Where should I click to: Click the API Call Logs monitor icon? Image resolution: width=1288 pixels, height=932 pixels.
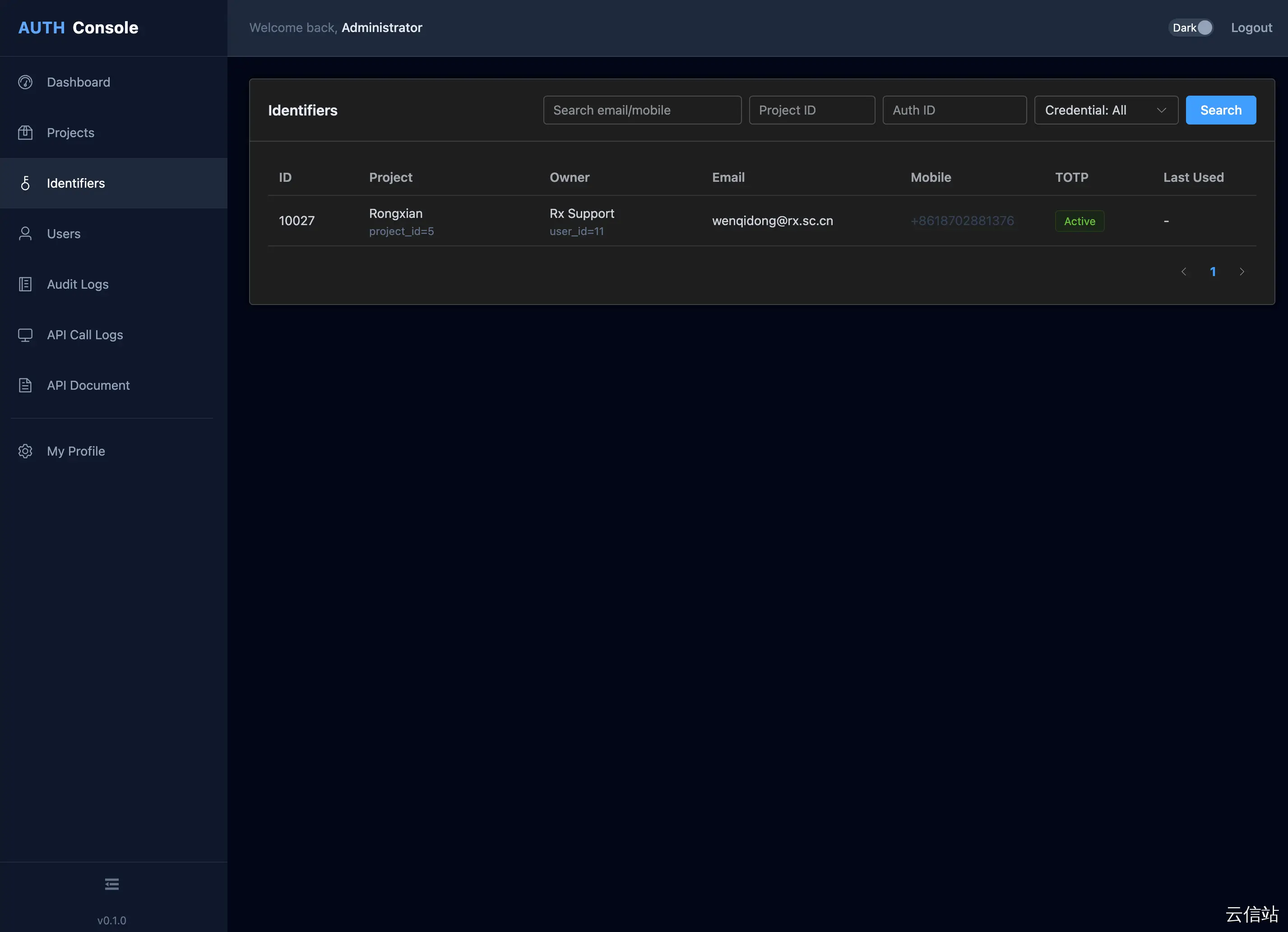click(x=25, y=335)
